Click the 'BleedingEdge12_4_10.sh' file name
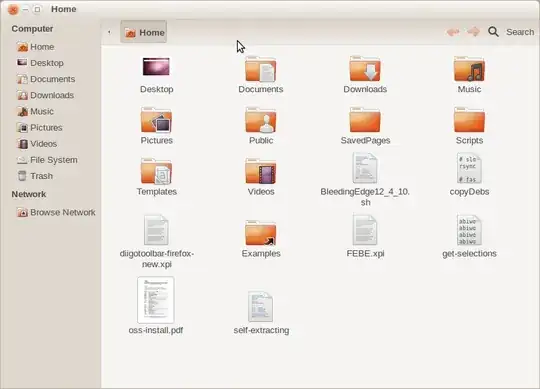The image size is (540, 389). (365, 197)
